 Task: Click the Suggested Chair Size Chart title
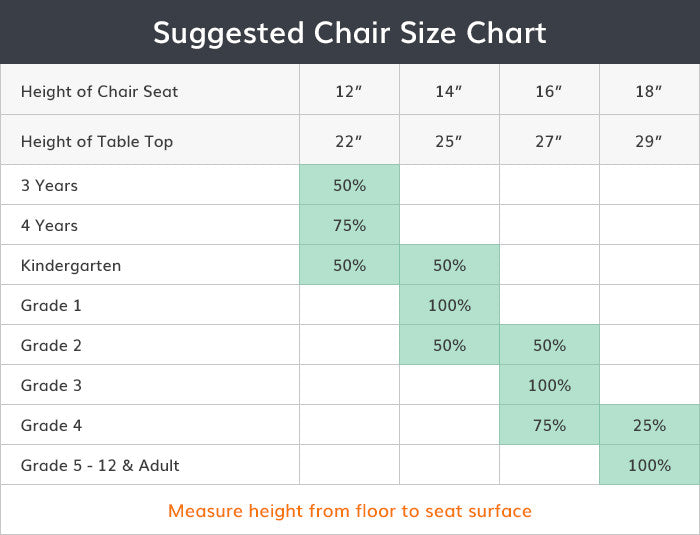[349, 33]
